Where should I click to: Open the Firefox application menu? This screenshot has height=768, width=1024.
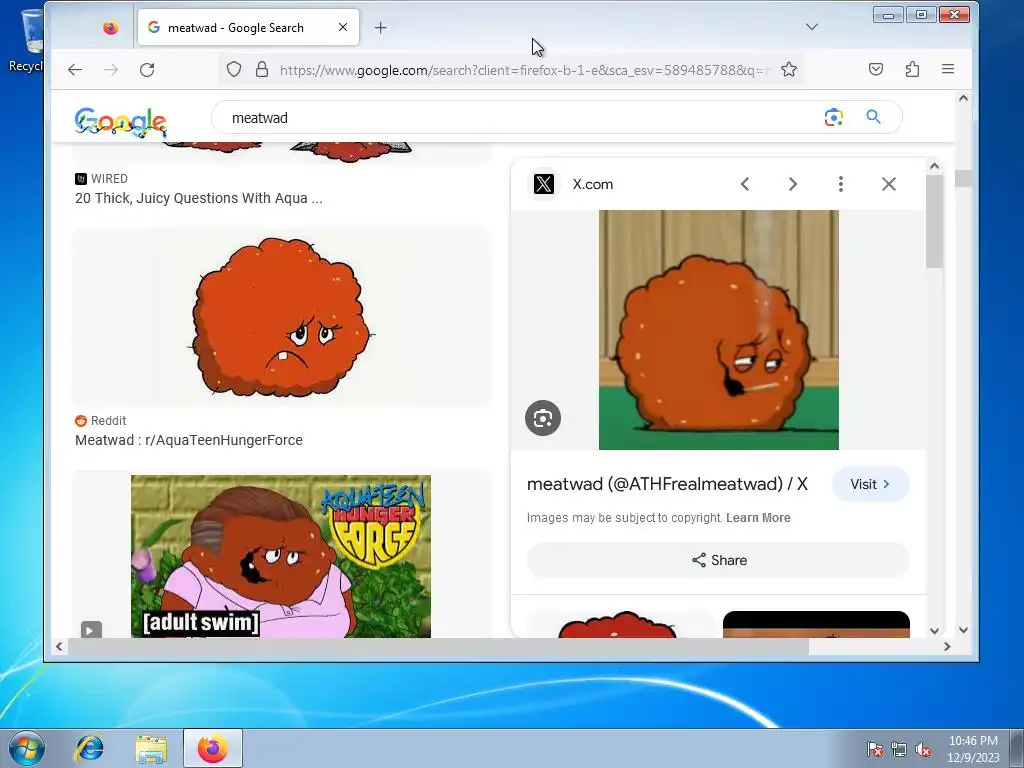[x=948, y=69]
